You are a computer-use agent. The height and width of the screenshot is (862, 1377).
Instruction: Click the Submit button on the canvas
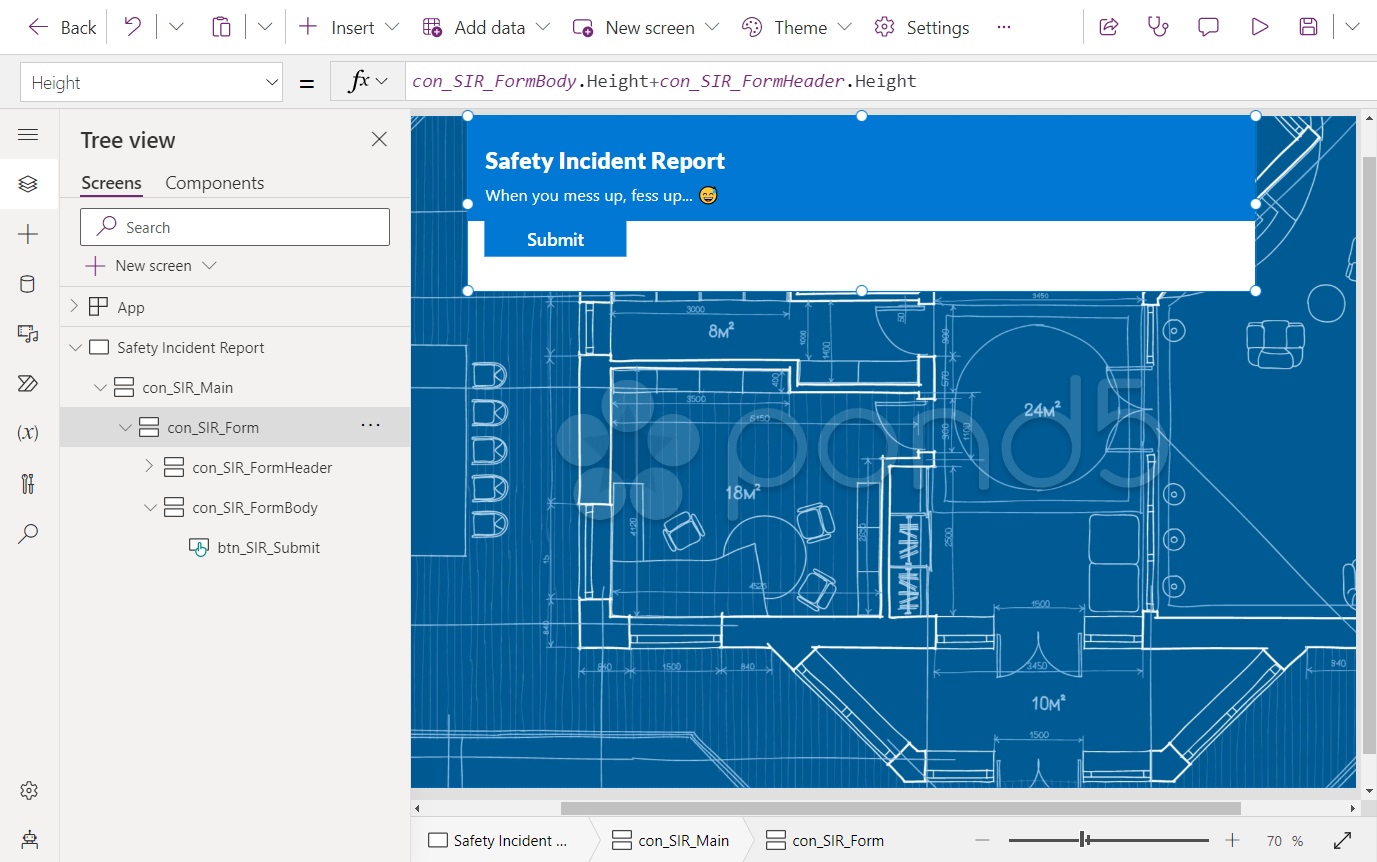click(555, 239)
